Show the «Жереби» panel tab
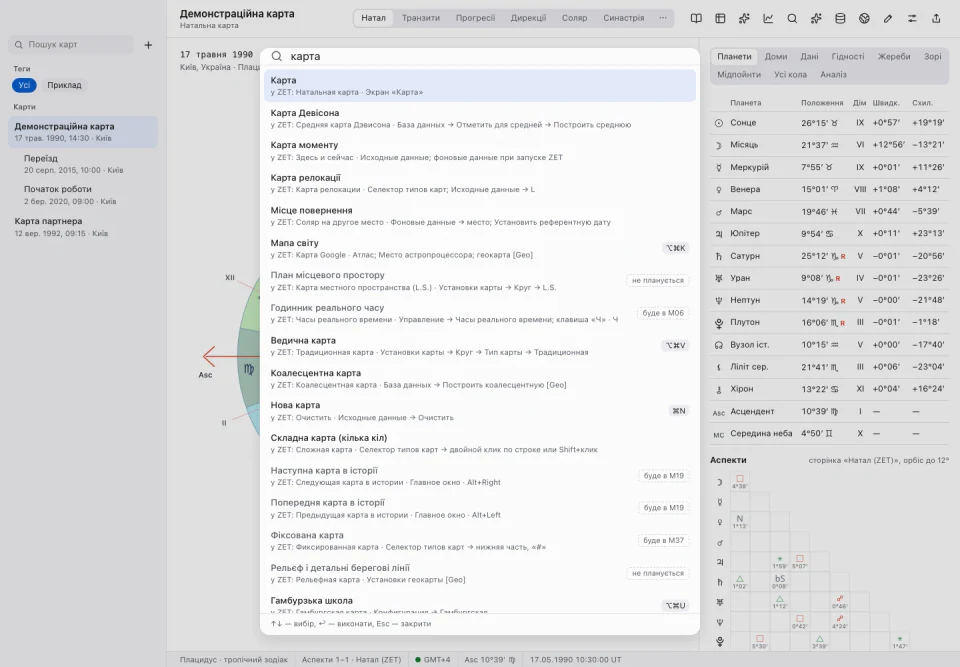The width and height of the screenshot is (960, 667). (x=894, y=56)
